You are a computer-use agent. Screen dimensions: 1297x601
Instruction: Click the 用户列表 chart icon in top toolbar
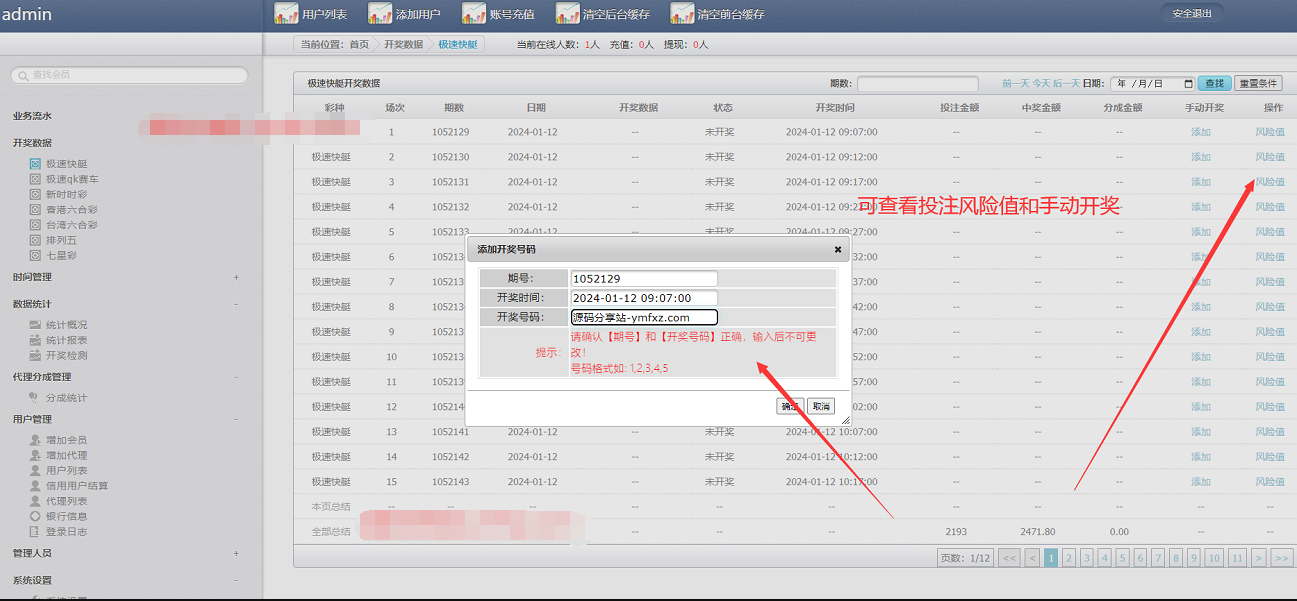286,14
